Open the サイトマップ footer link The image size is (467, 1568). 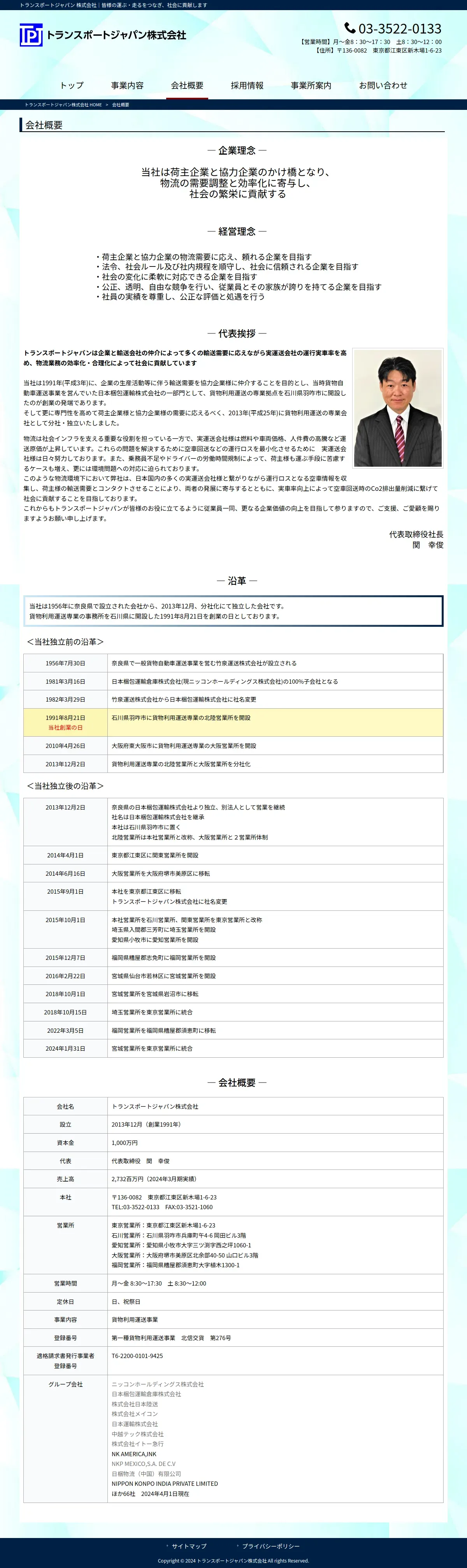[189, 1545]
